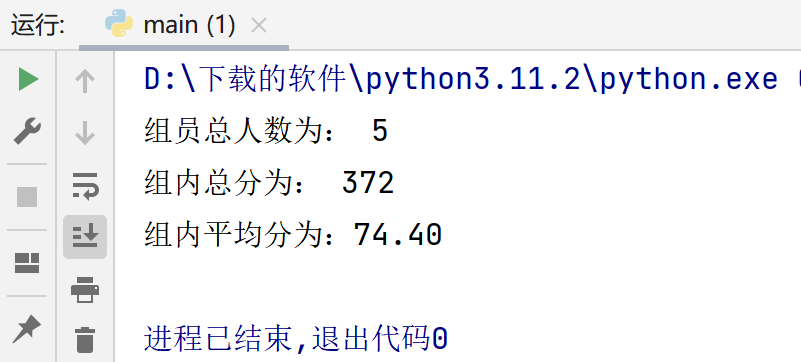Viewport: 801px width, 362px height.
Task: Print console output with the printer icon
Action: click(85, 289)
